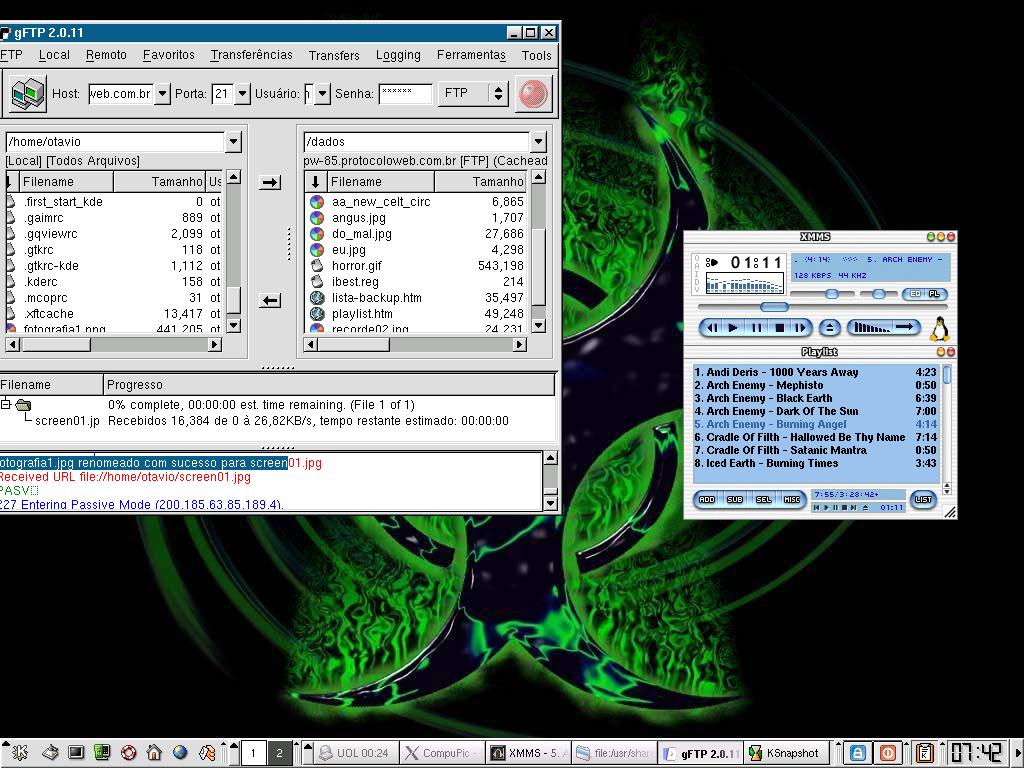Click the klipper clipboard tray icon

pos(924,753)
